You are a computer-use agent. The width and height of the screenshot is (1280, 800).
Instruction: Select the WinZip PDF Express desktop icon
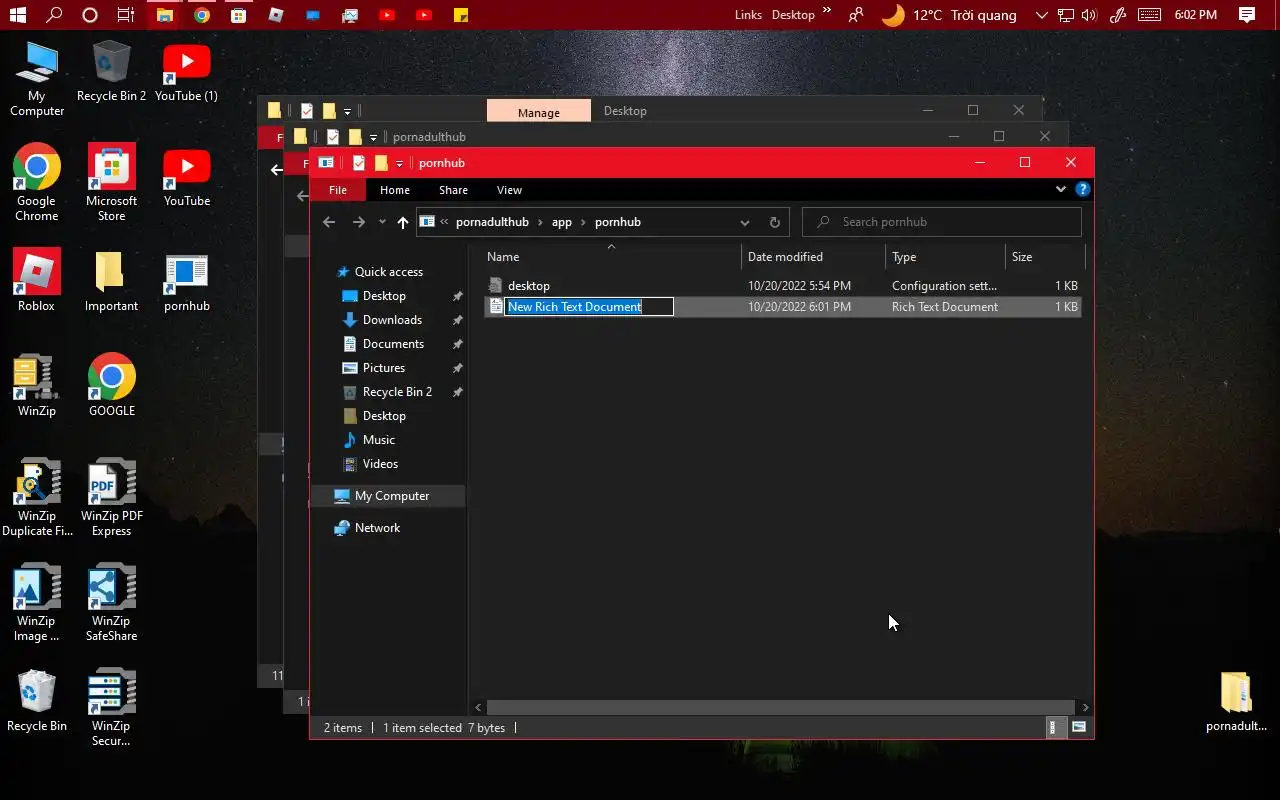pos(112,498)
